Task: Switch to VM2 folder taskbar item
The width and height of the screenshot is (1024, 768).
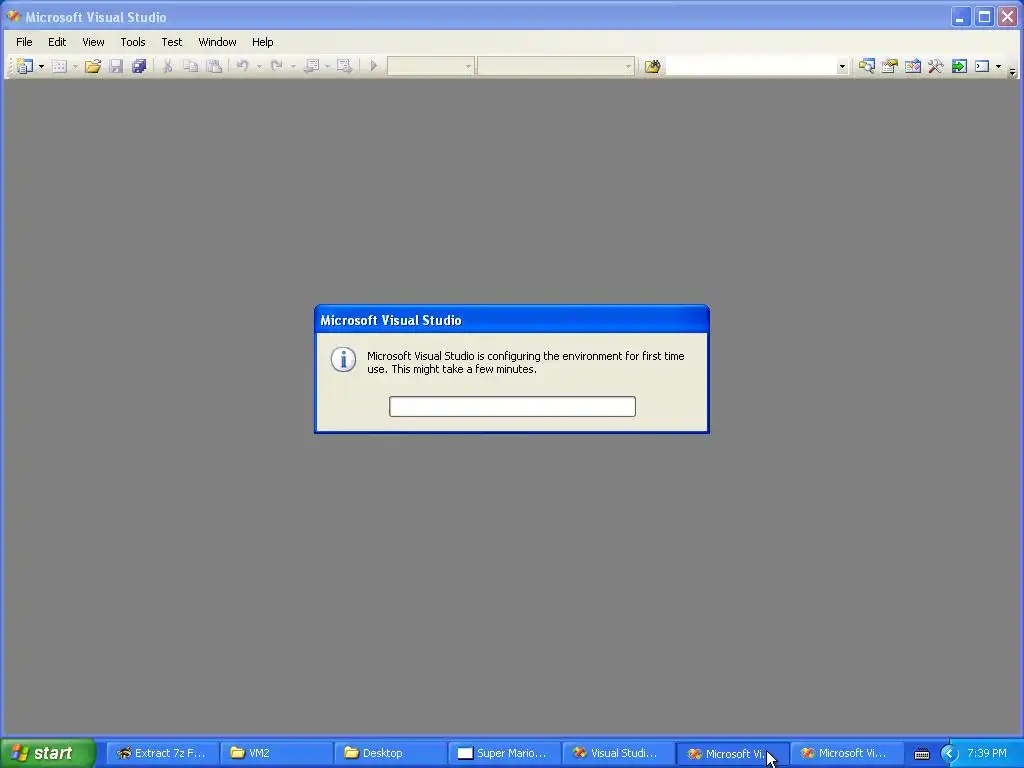Action: (277, 753)
